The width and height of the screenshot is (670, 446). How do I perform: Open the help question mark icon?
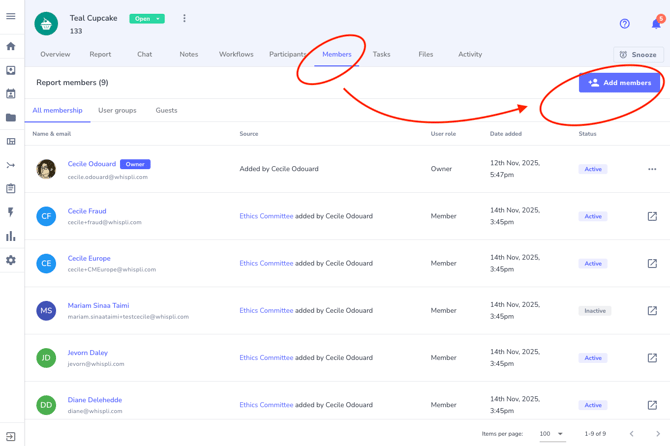click(x=625, y=23)
